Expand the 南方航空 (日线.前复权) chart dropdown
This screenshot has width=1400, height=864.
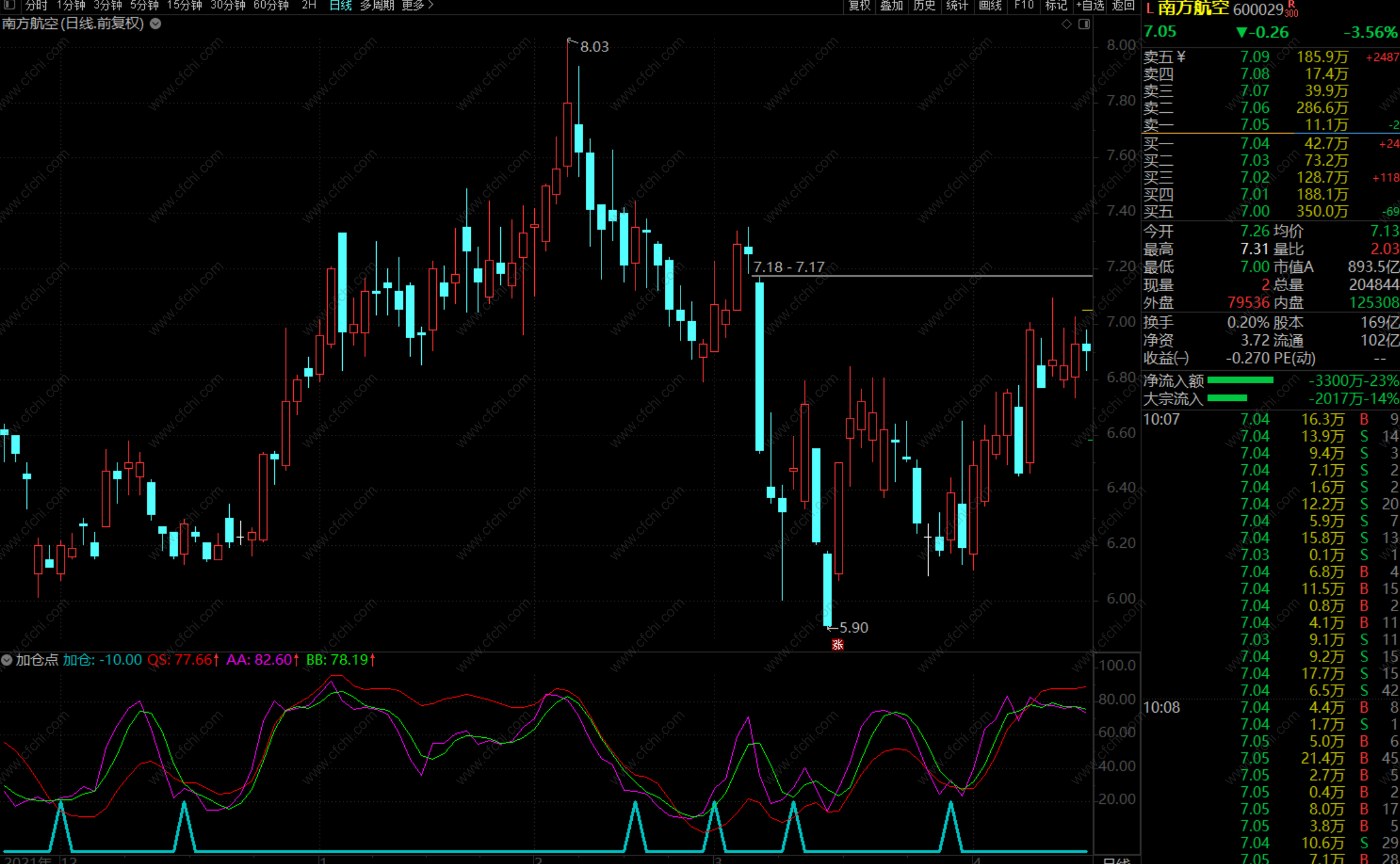(156, 24)
